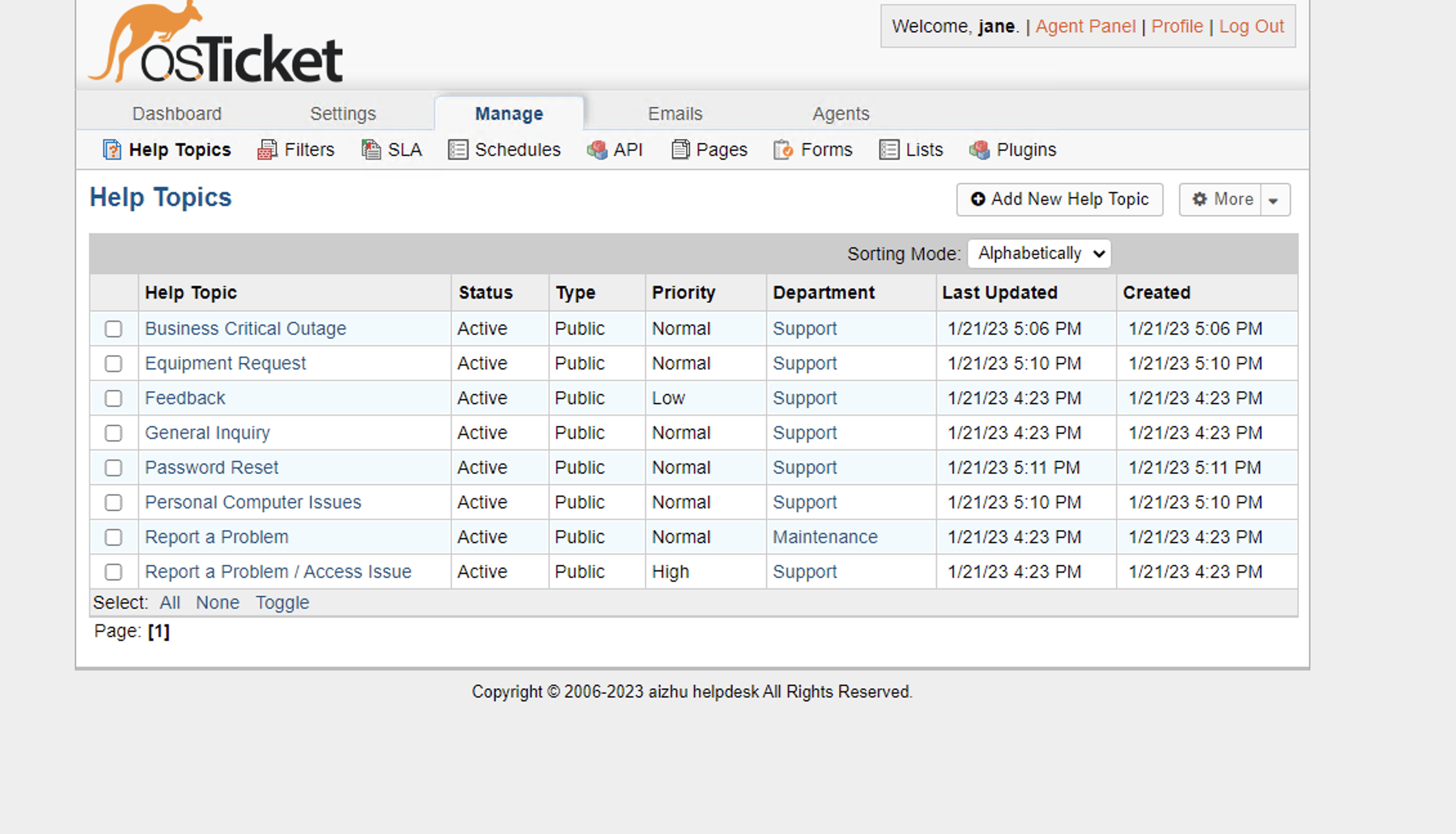Screen dimensions: 1456x834
Task: Open the Agents tab
Action: (841, 113)
